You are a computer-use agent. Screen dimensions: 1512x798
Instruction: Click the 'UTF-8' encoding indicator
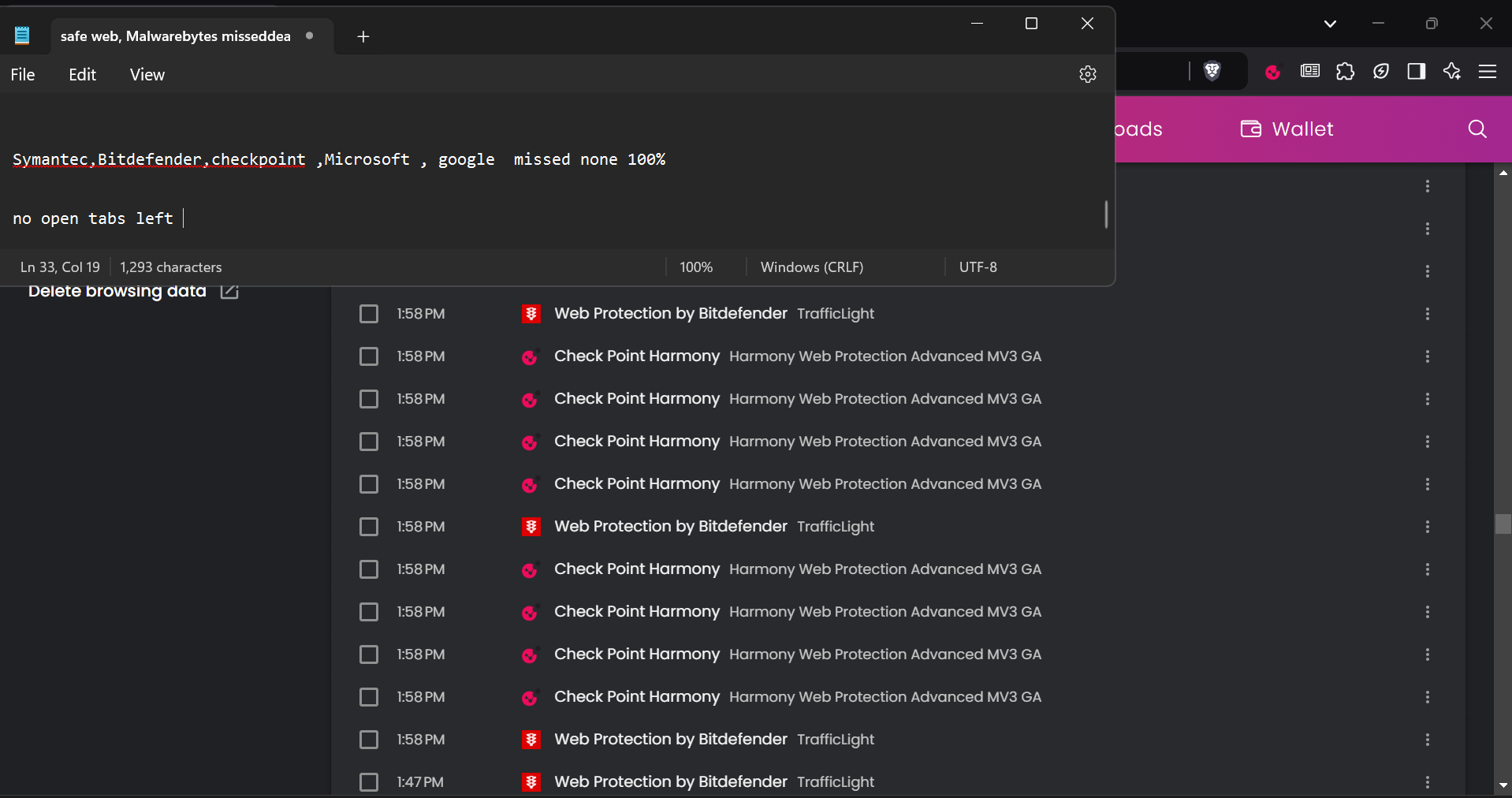point(978,267)
